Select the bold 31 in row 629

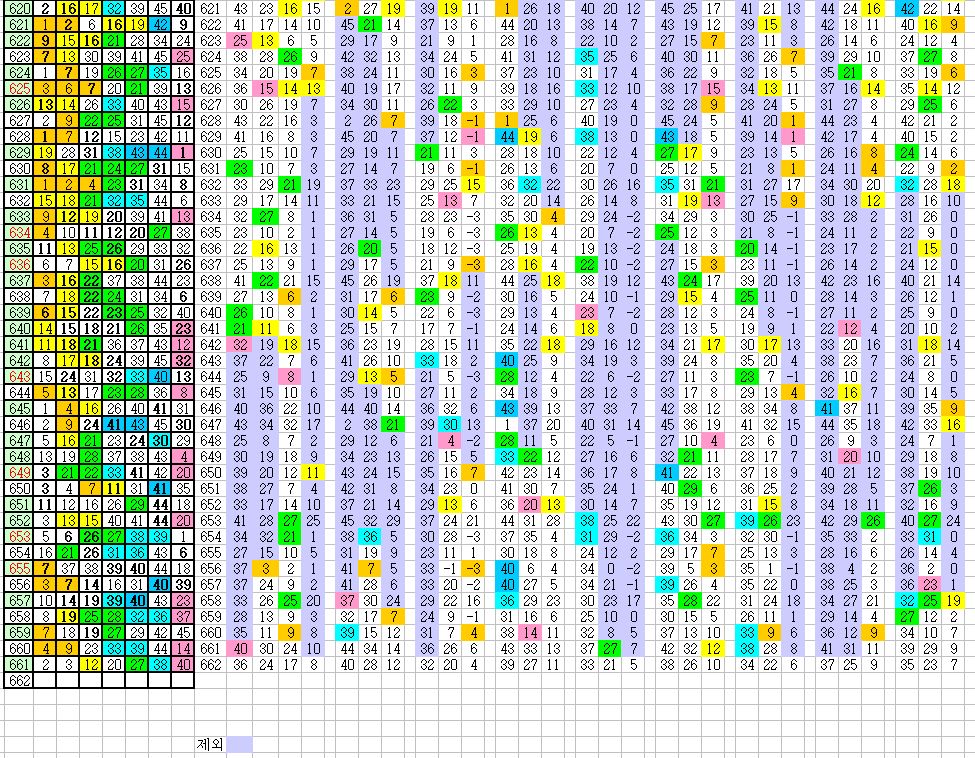click(90, 153)
